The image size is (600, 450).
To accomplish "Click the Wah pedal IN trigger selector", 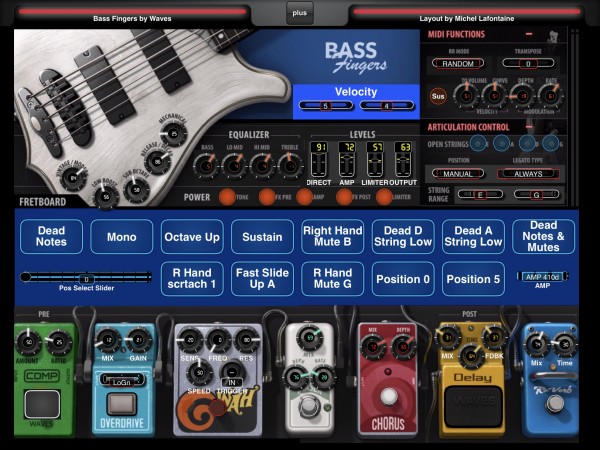I will [x=232, y=382].
